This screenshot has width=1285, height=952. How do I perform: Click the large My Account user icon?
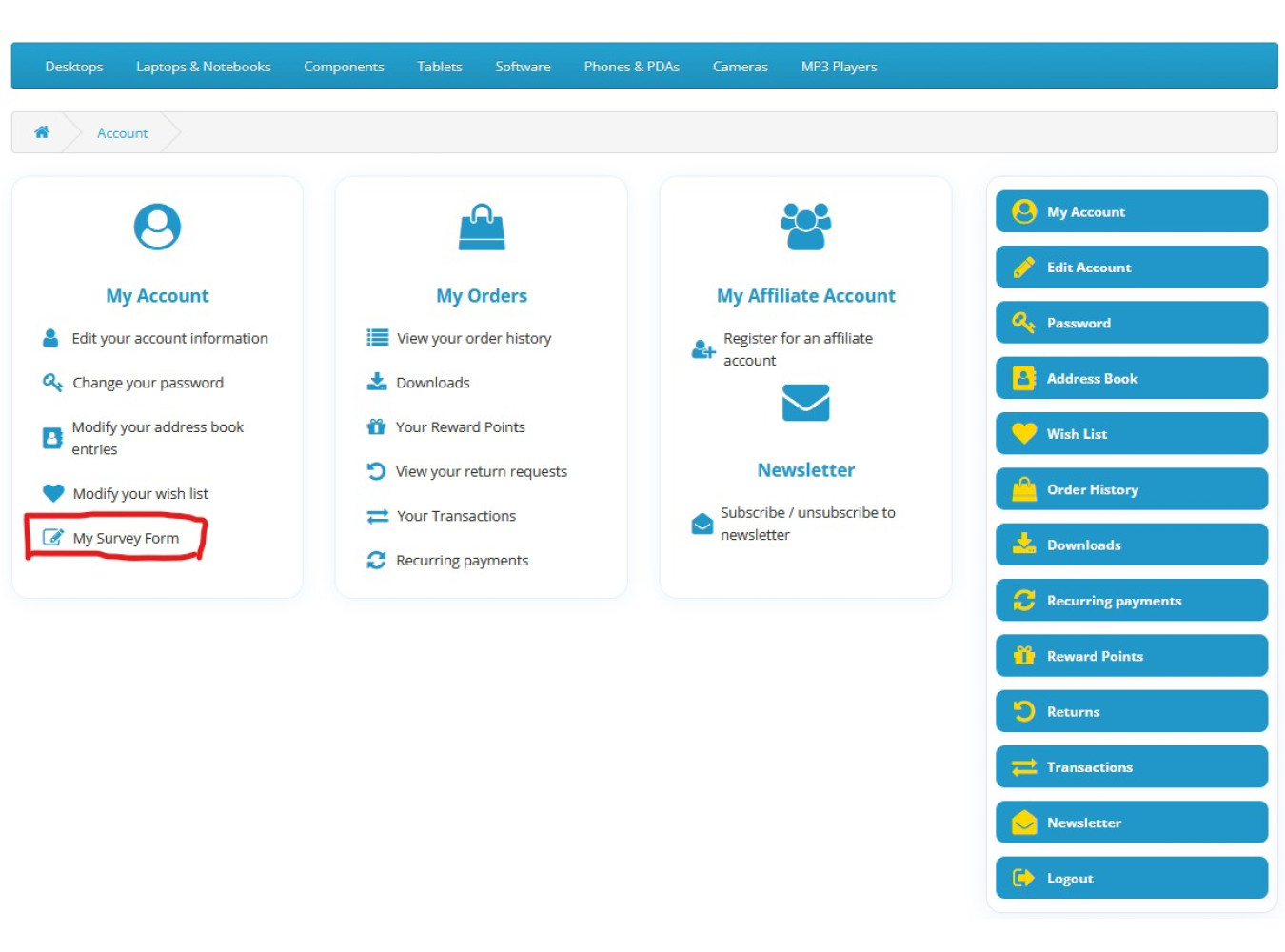pyautogui.click(x=157, y=227)
